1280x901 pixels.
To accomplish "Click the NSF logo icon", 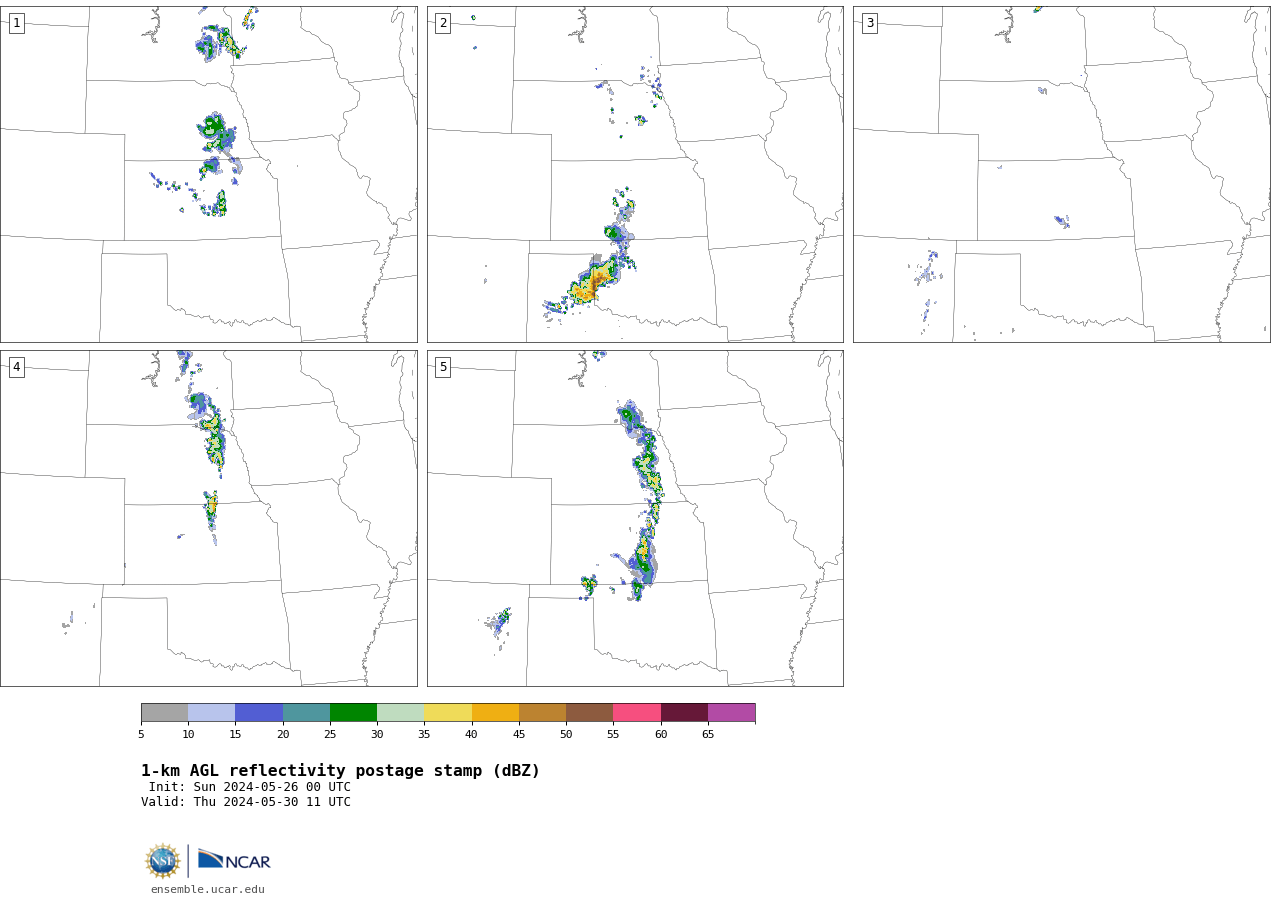I will pos(163,861).
